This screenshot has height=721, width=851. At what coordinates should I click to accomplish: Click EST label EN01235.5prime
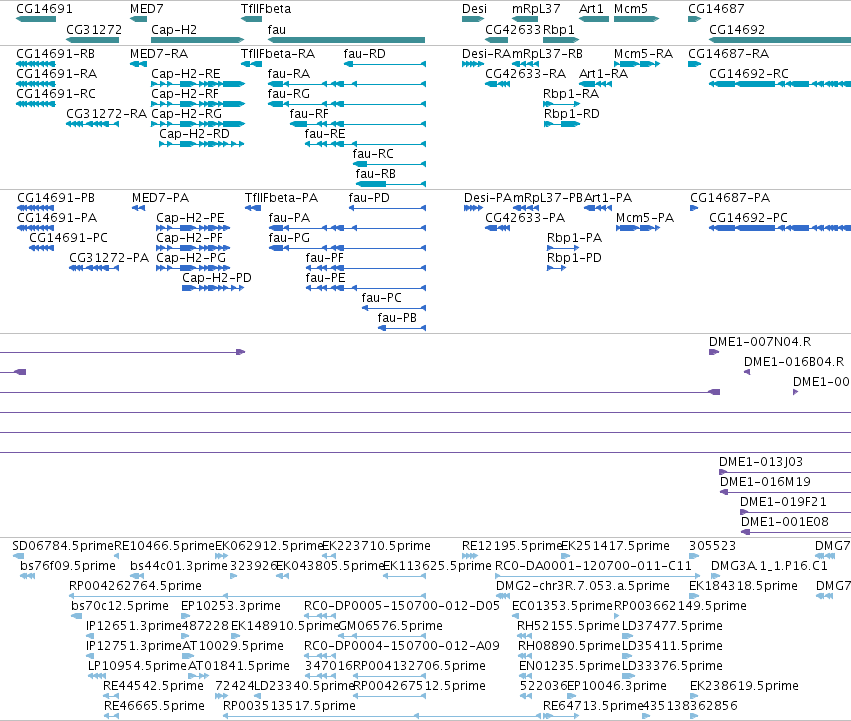(569, 666)
